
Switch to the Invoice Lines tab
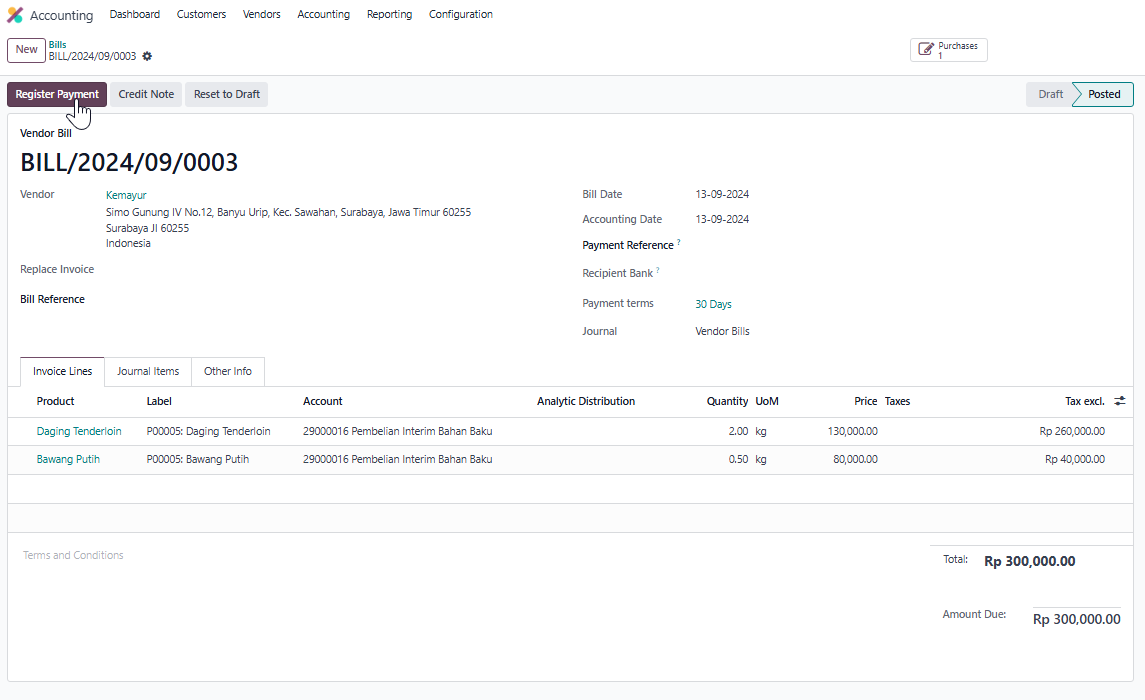(x=62, y=372)
